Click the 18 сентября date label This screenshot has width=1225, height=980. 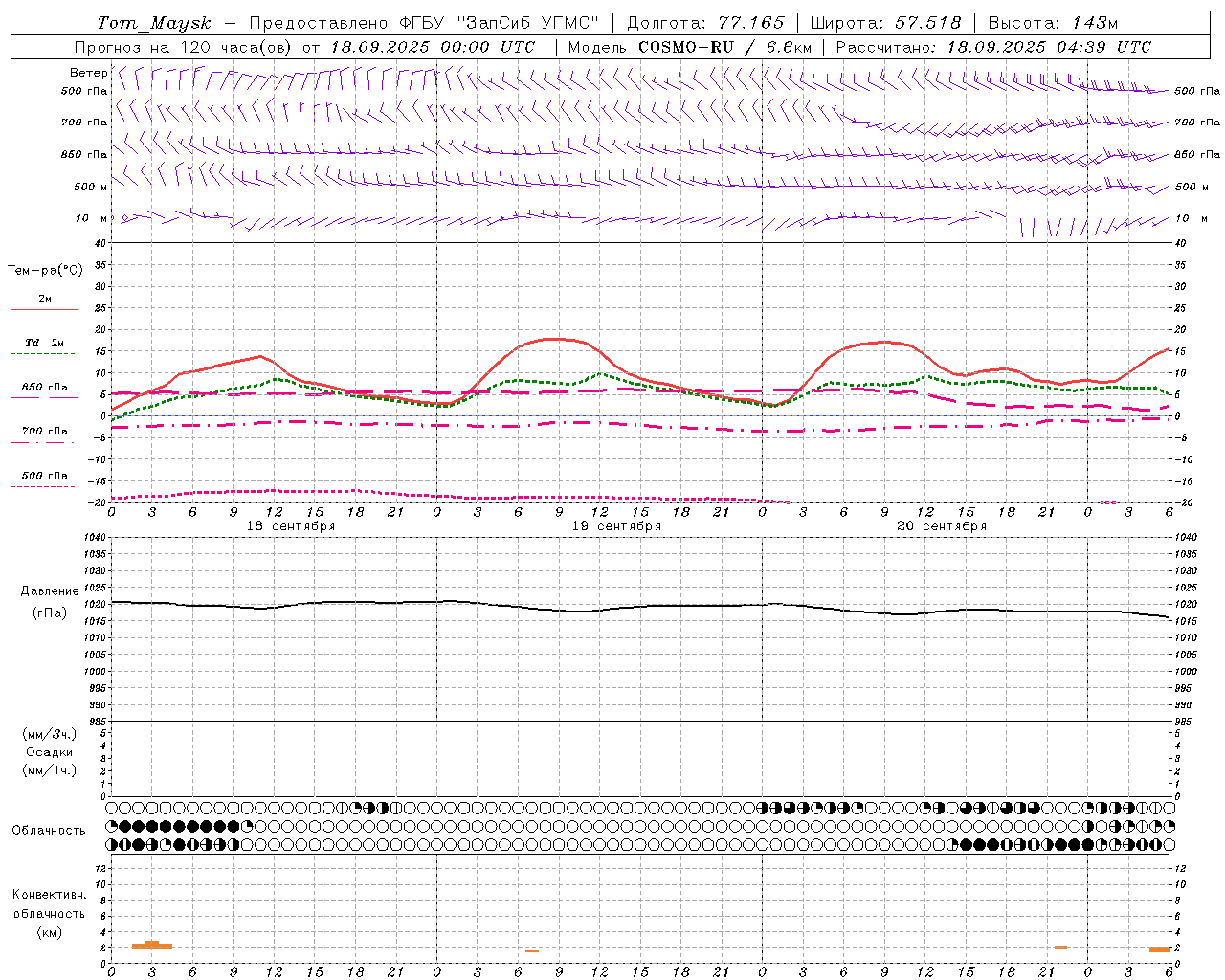291,526
